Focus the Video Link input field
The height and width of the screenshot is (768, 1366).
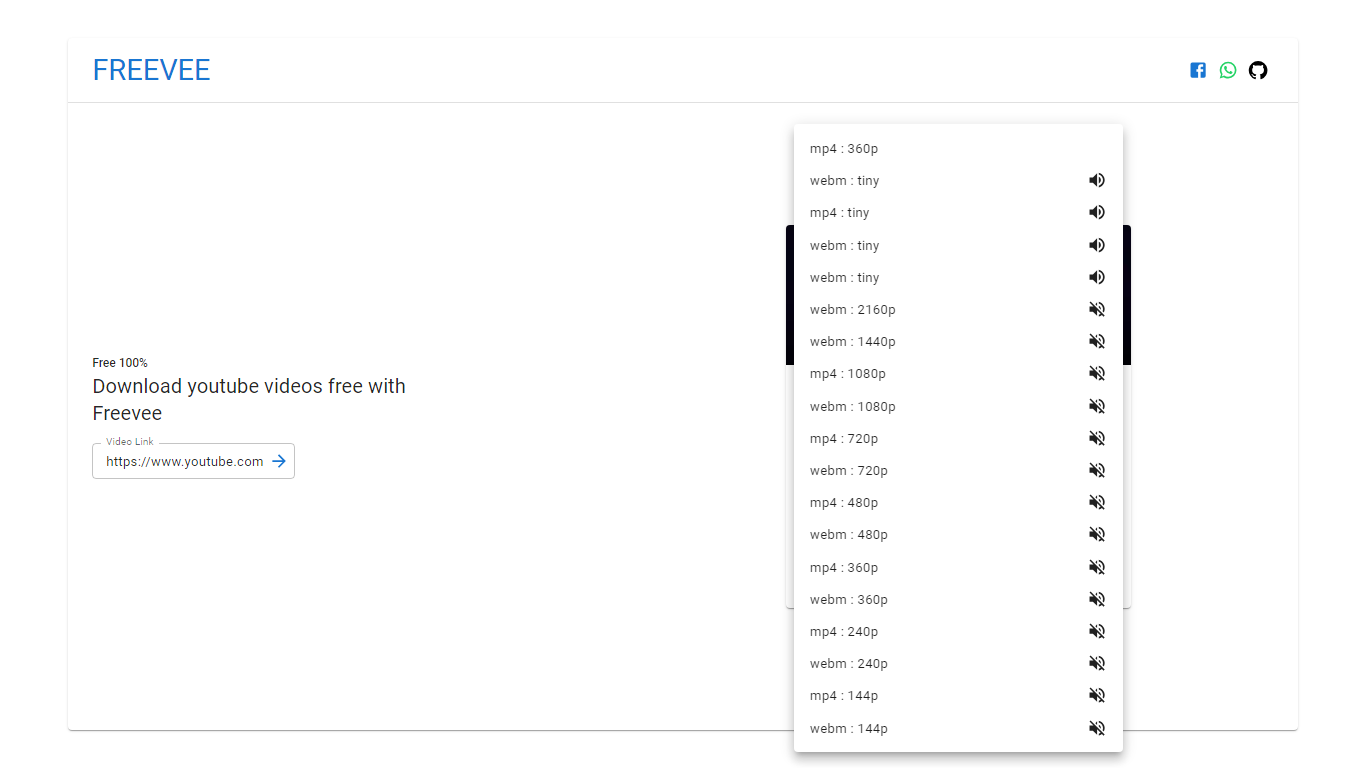coord(185,461)
